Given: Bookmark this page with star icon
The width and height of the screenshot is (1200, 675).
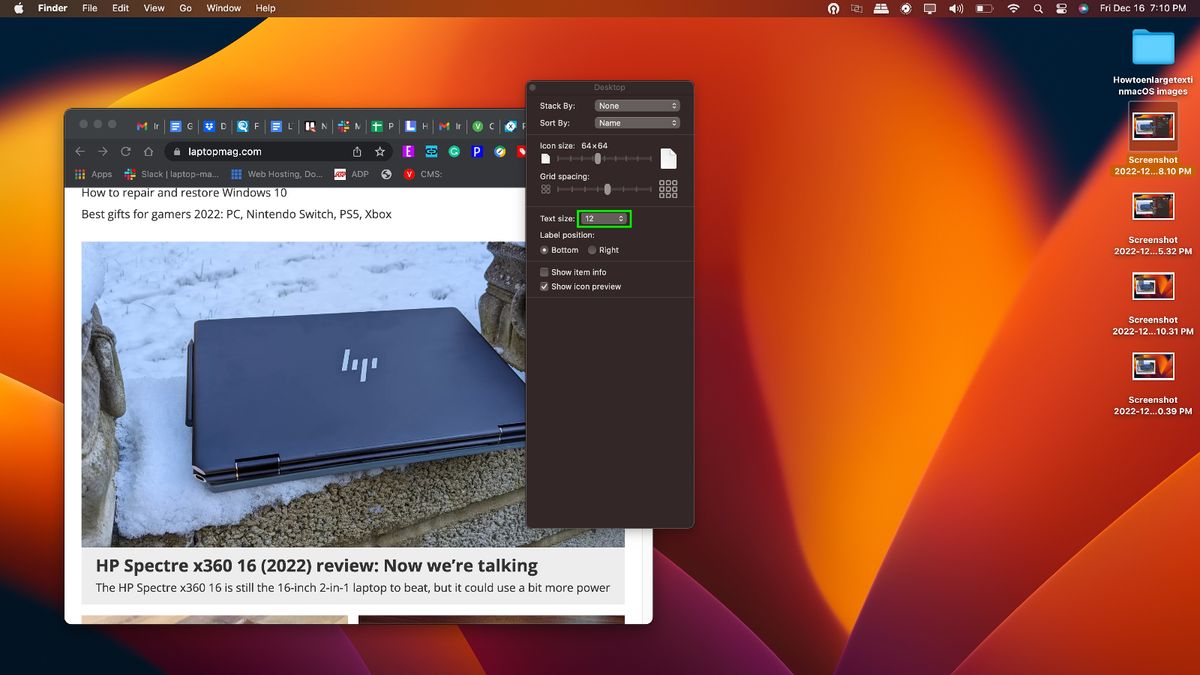Looking at the screenshot, I should (x=380, y=152).
